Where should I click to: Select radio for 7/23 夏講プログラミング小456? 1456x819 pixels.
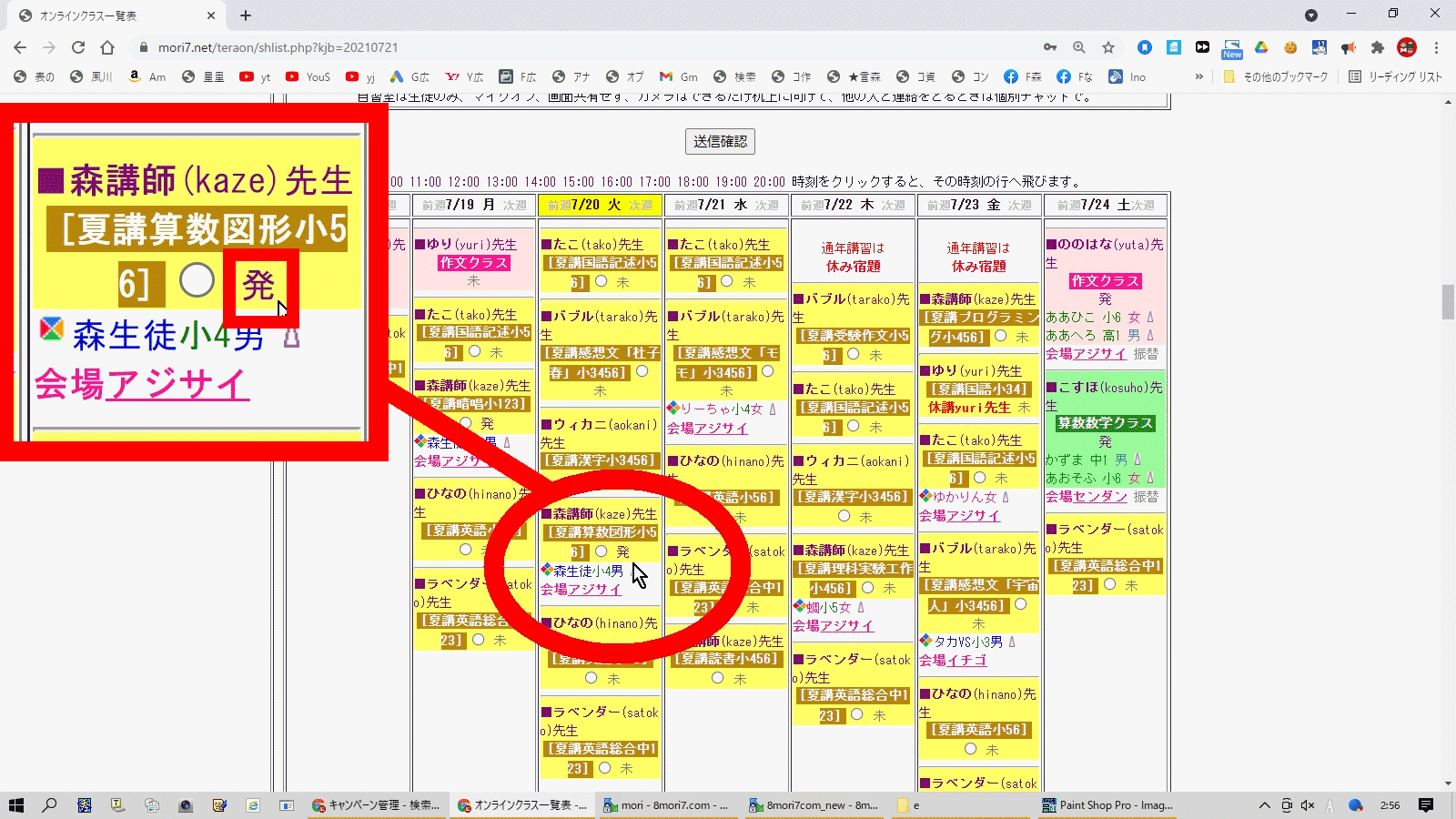click(x=1001, y=336)
